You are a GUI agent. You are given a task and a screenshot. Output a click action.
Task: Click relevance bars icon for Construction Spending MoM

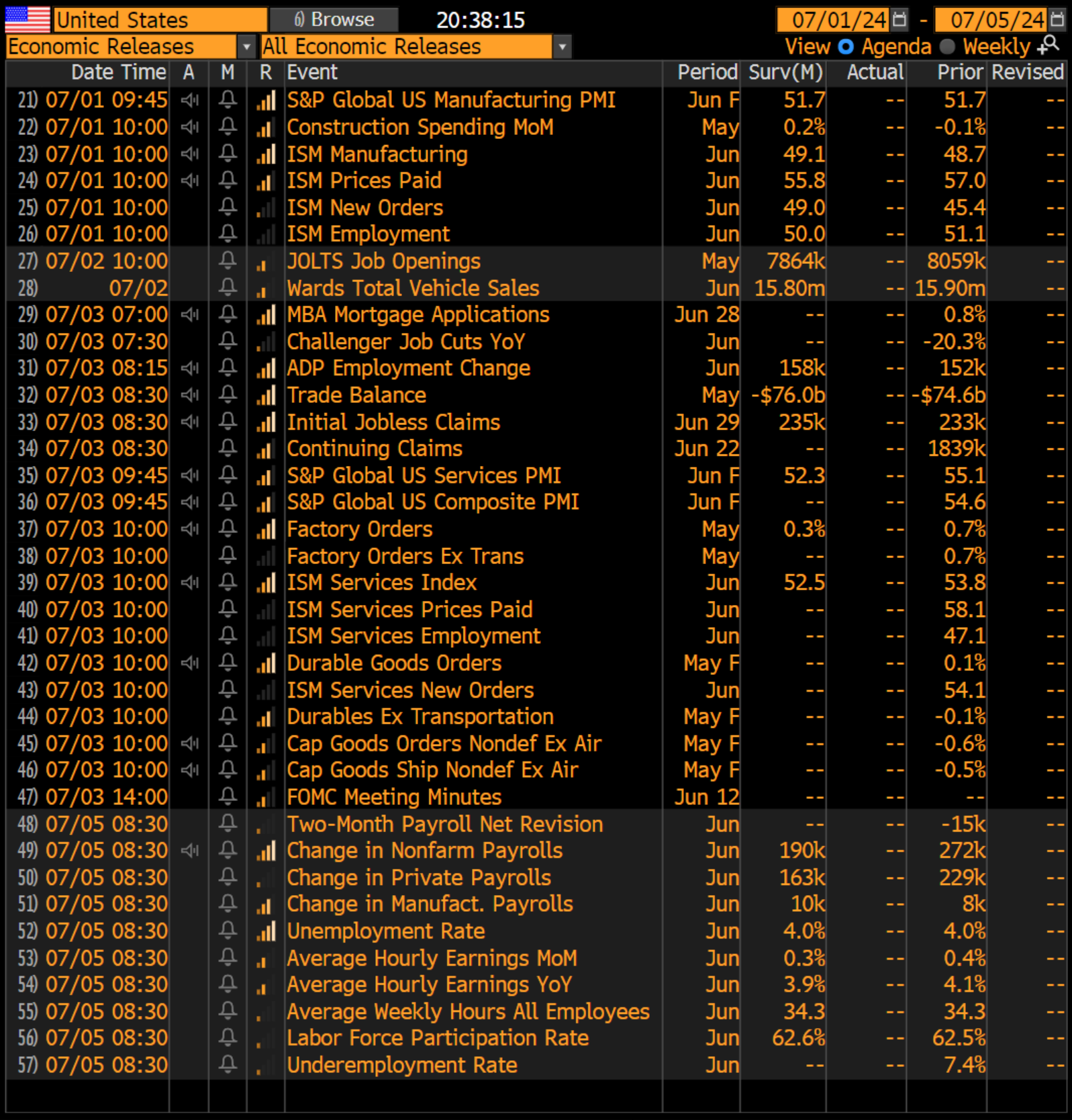pos(266,128)
